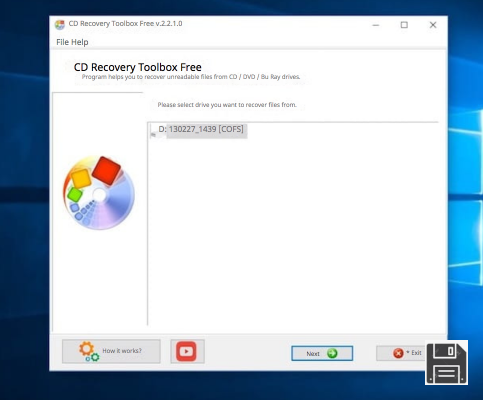Screen dimensions: 483x400
Task: Click the program description subtitle text
Action: (x=191, y=77)
